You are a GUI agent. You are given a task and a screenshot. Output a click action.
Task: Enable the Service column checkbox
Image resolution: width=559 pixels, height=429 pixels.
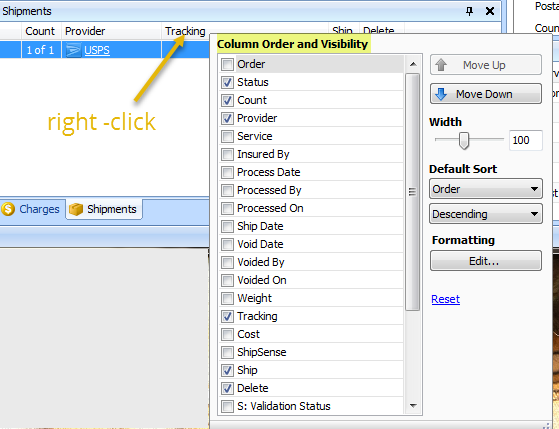coord(227,136)
